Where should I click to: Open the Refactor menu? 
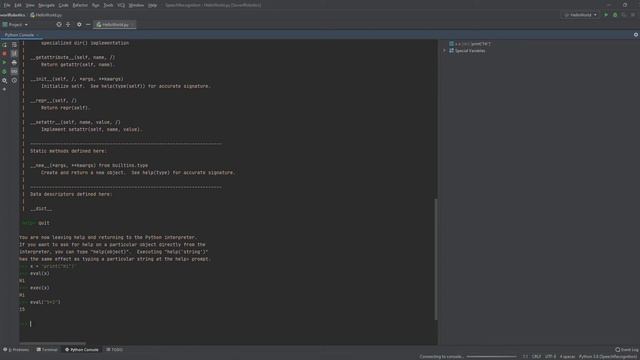click(80, 5)
